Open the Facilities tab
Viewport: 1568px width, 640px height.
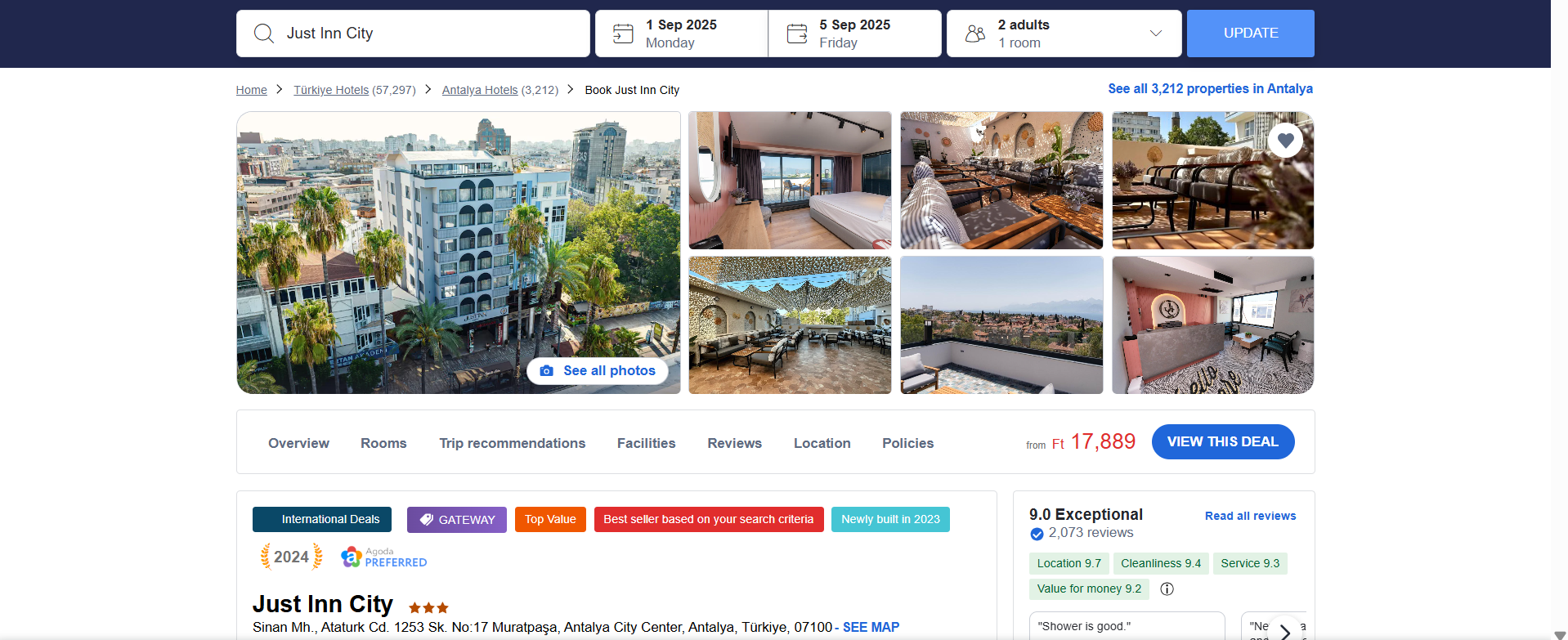(646, 443)
